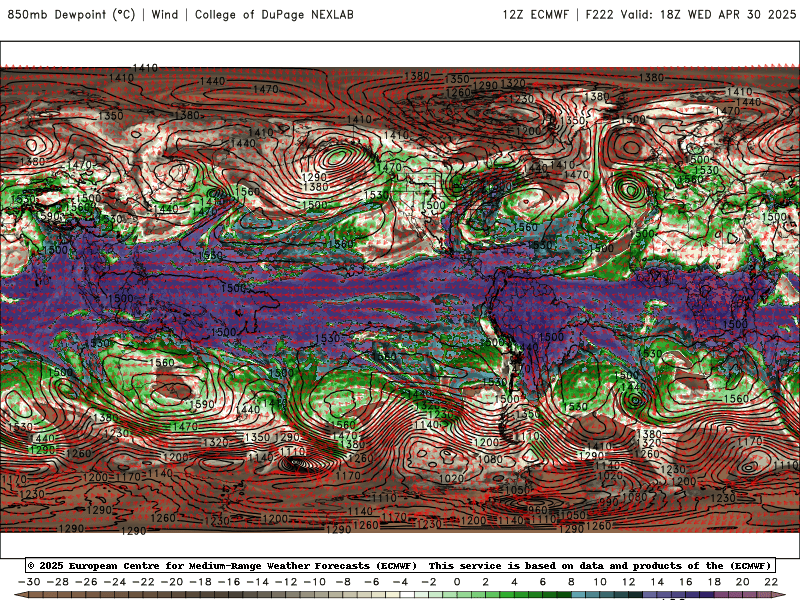
Task: Click the 2 legend value
Action: [486, 582]
